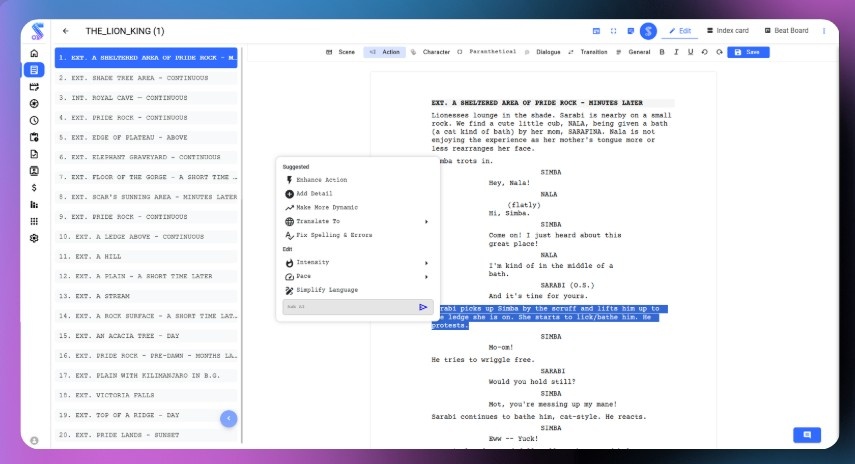This screenshot has height=464, width=855.
Task: Open the clipboard icon in sidebar
Action: [34, 137]
